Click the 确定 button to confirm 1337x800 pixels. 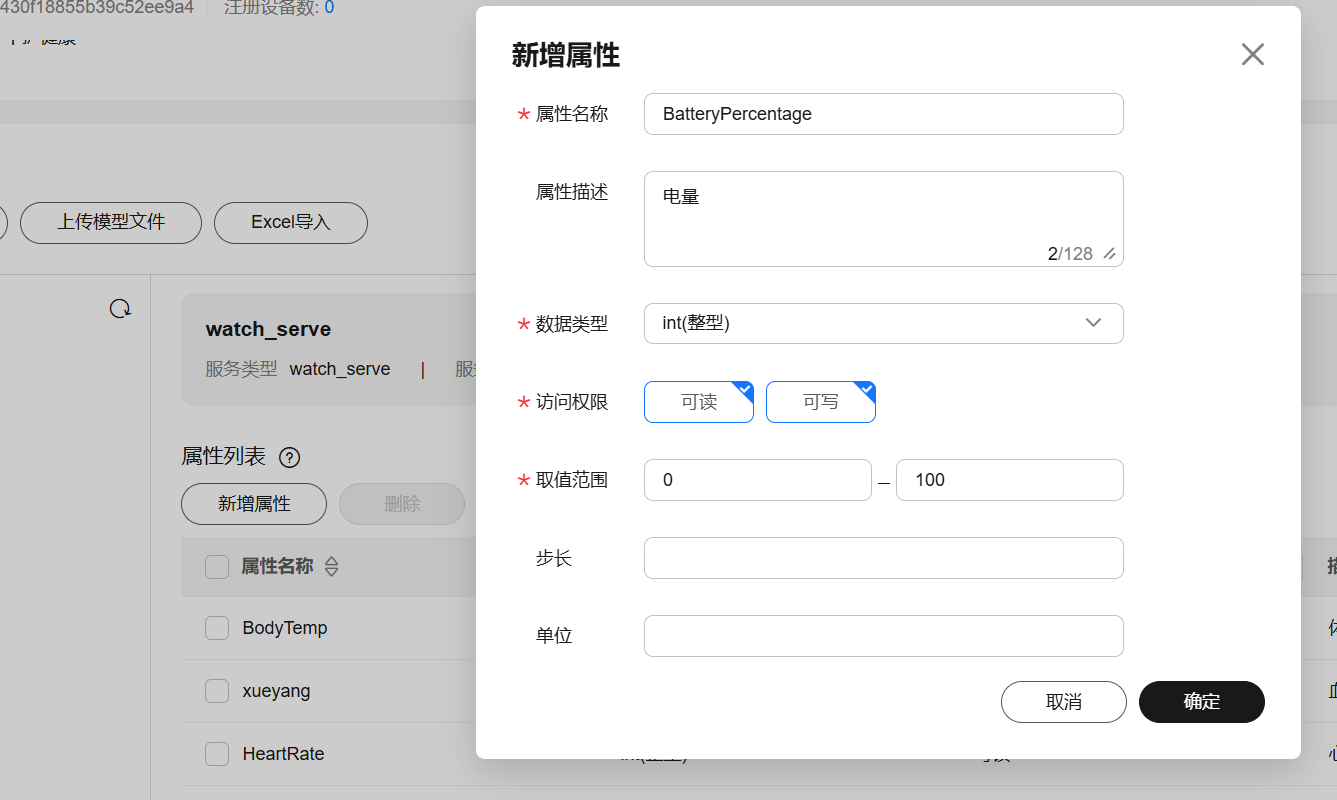point(1202,702)
